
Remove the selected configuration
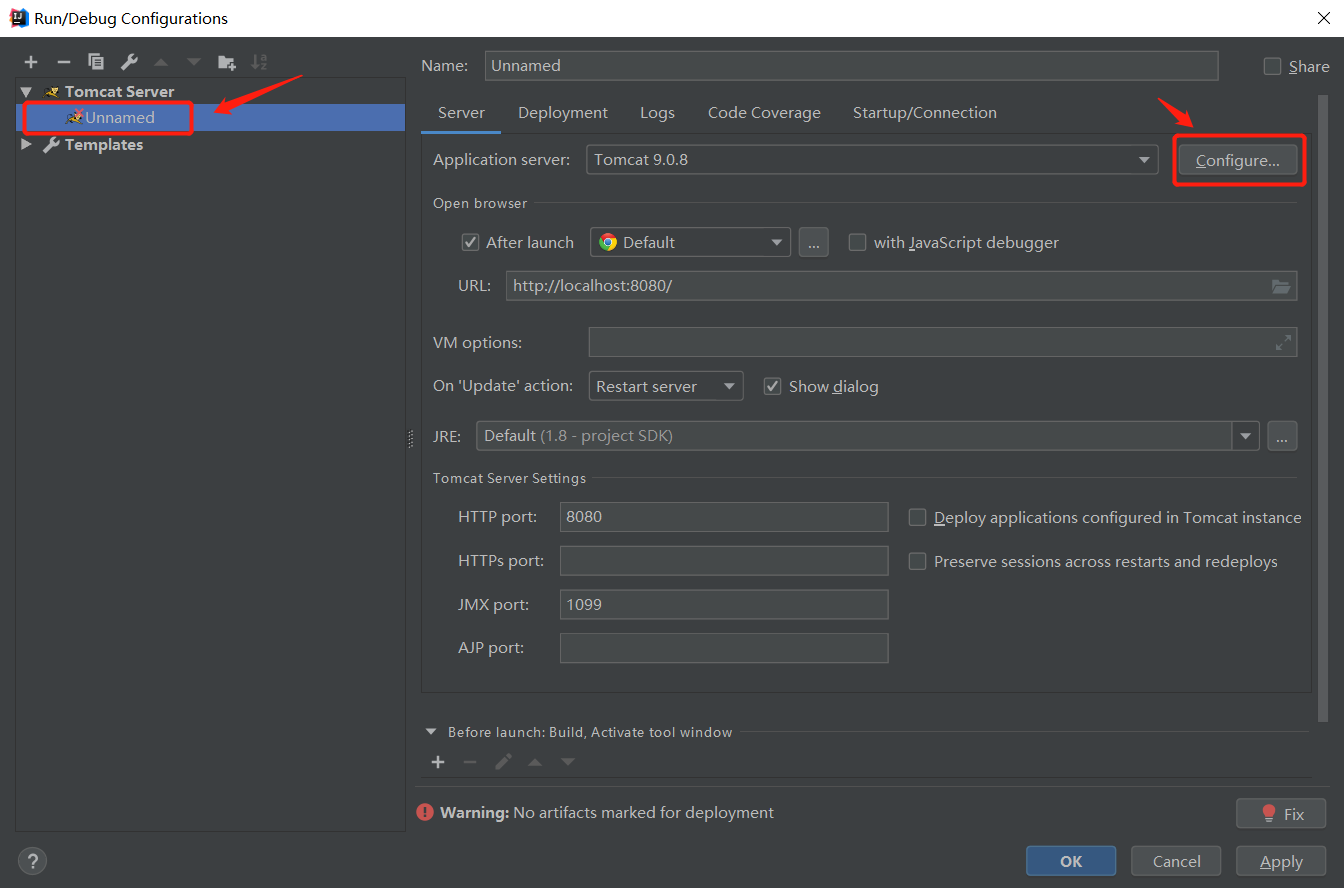point(63,61)
